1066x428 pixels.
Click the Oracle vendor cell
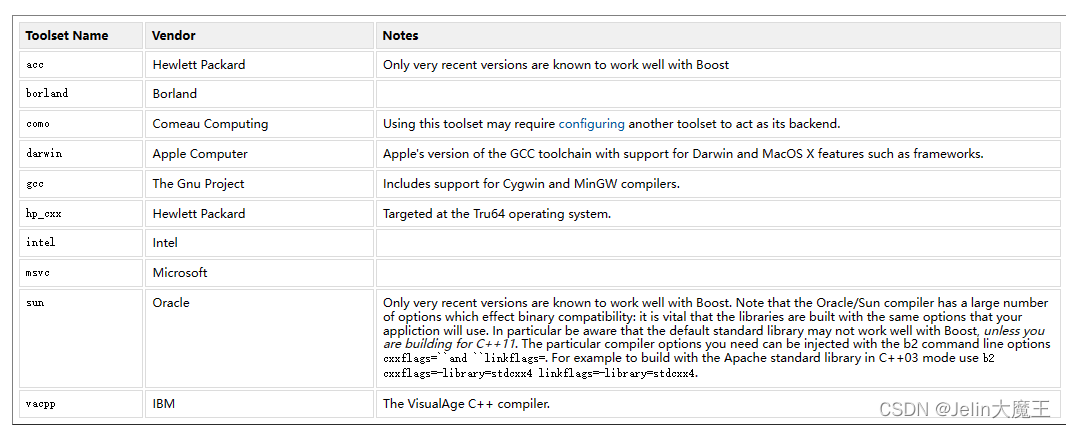click(259, 338)
